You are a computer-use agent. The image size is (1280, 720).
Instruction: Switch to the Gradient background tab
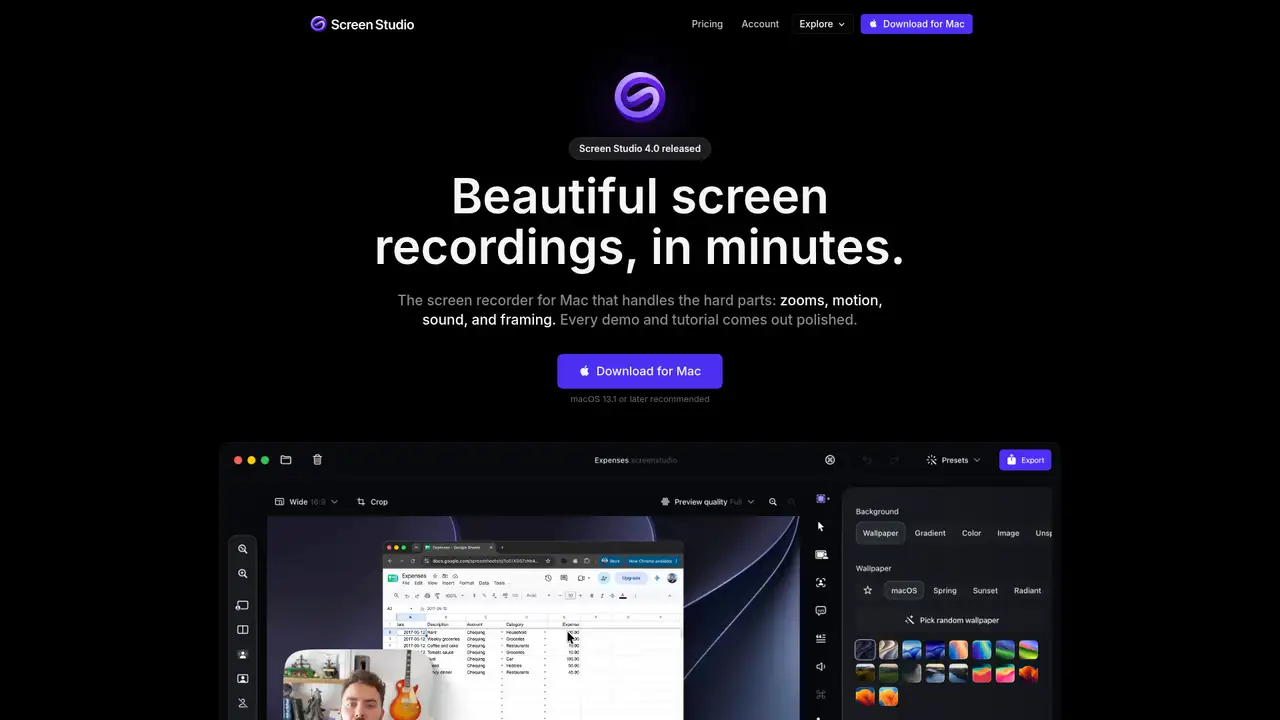click(x=930, y=533)
